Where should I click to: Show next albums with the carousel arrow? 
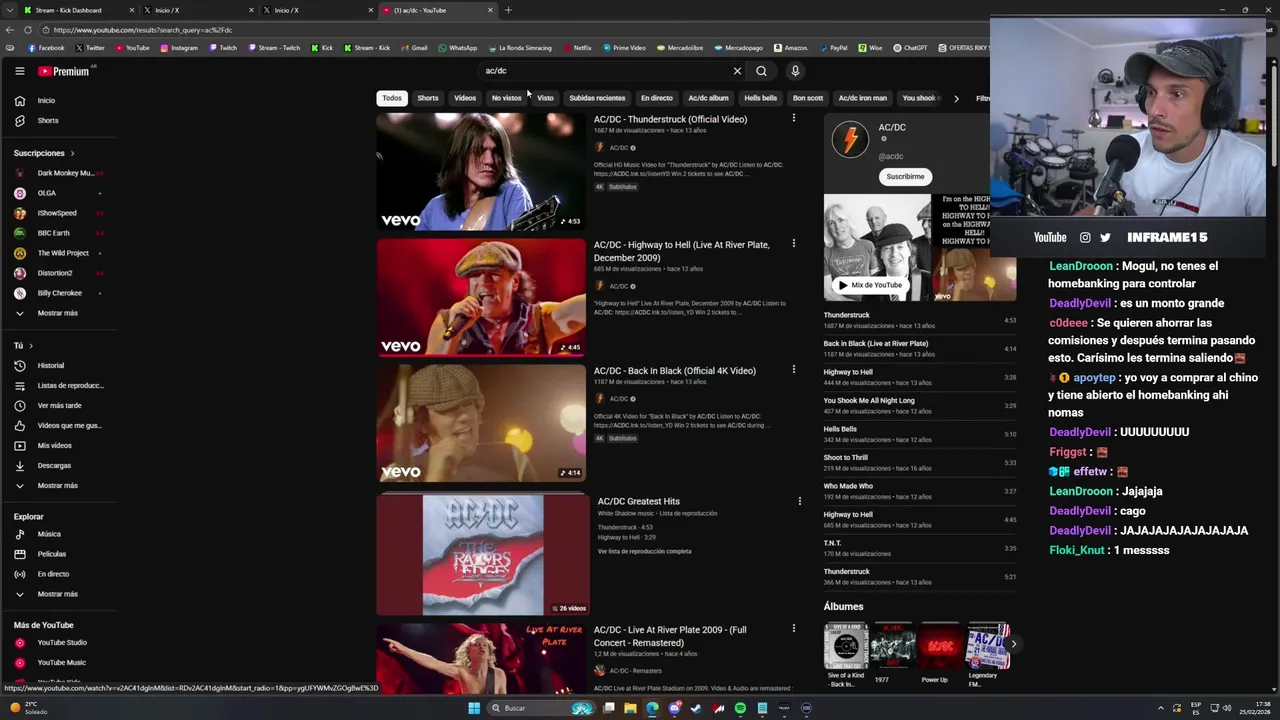point(1012,643)
